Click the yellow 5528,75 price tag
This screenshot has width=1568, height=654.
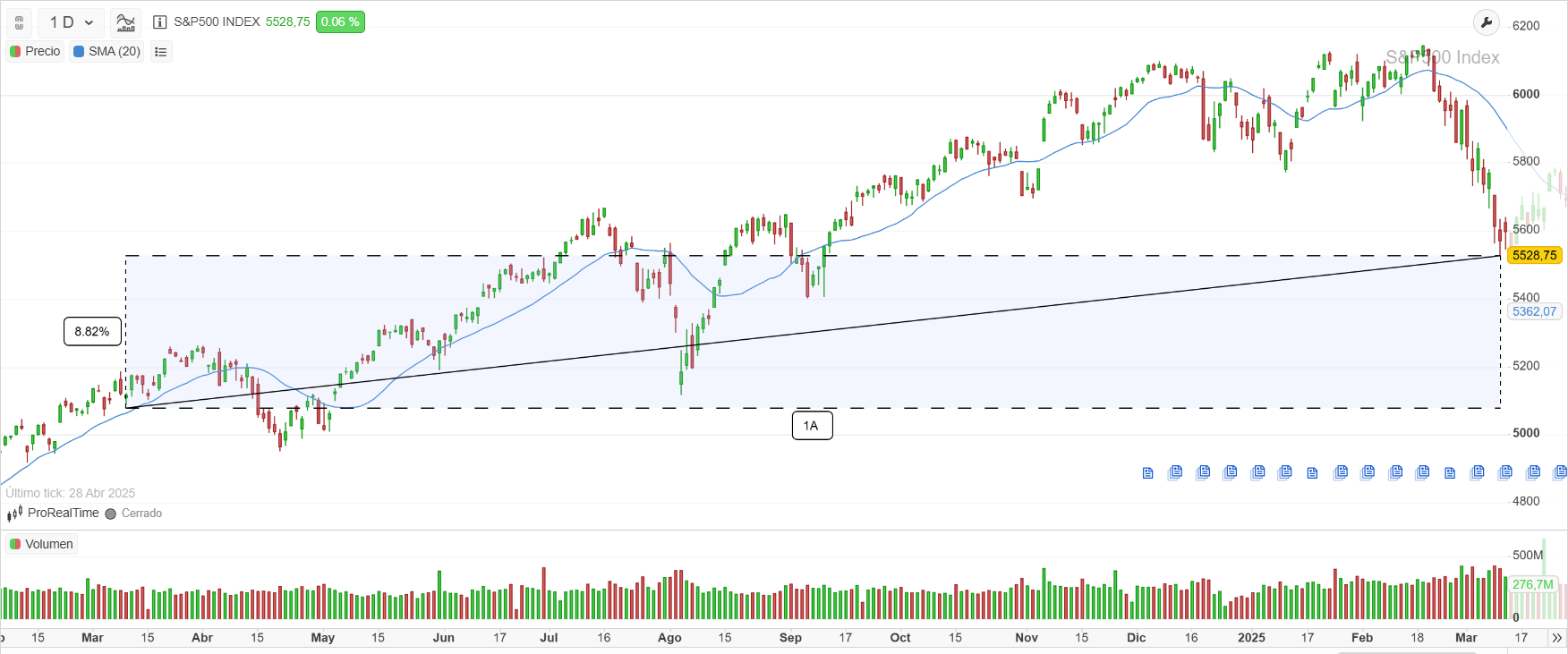click(x=1534, y=255)
